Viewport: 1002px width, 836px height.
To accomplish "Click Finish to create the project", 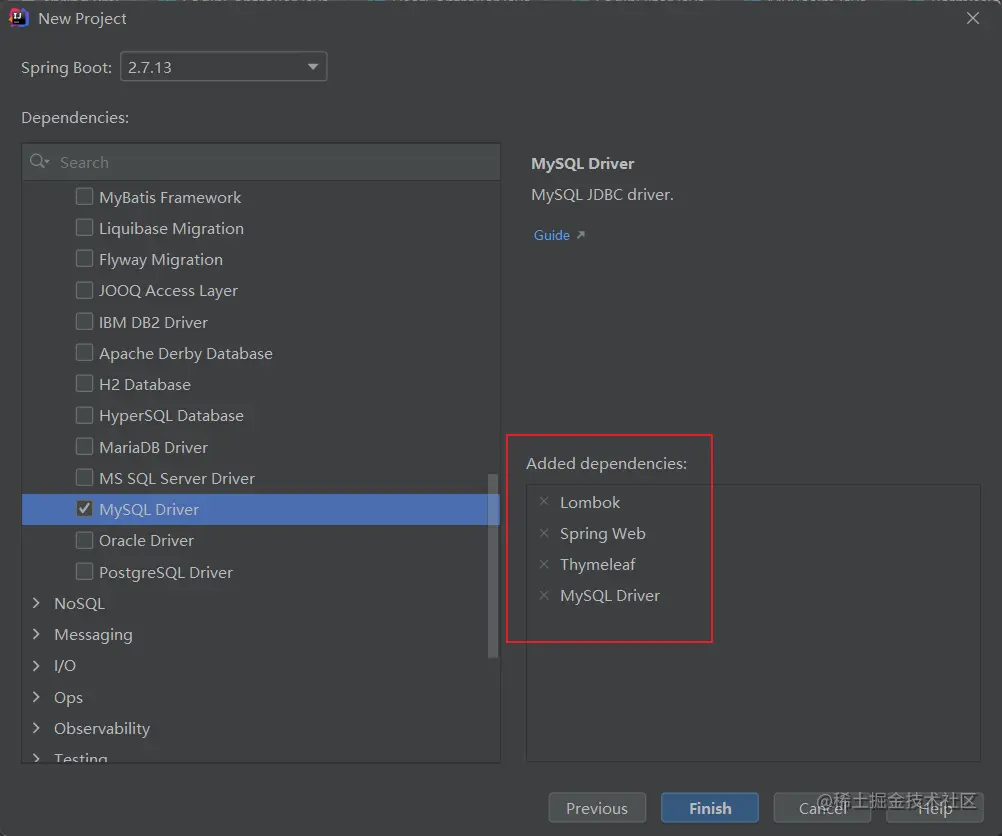I will pos(710,808).
